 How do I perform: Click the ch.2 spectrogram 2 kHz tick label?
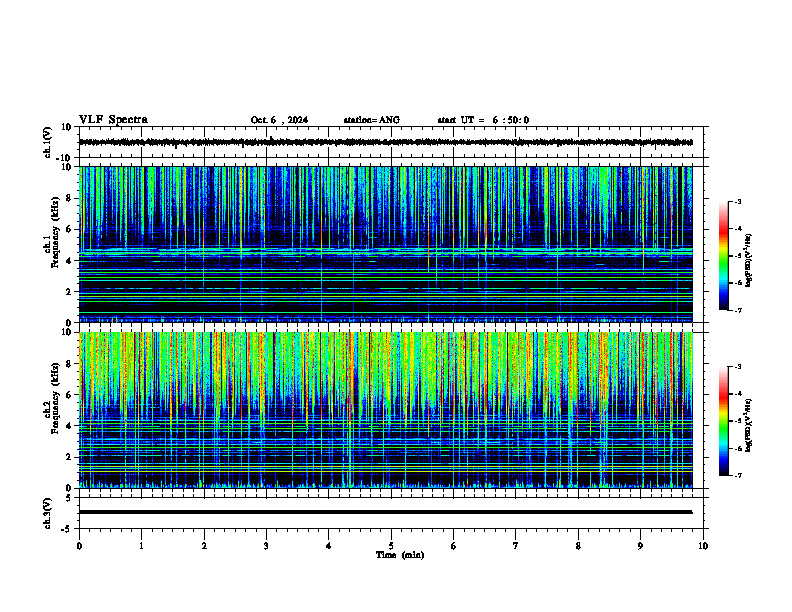[x=69, y=457]
